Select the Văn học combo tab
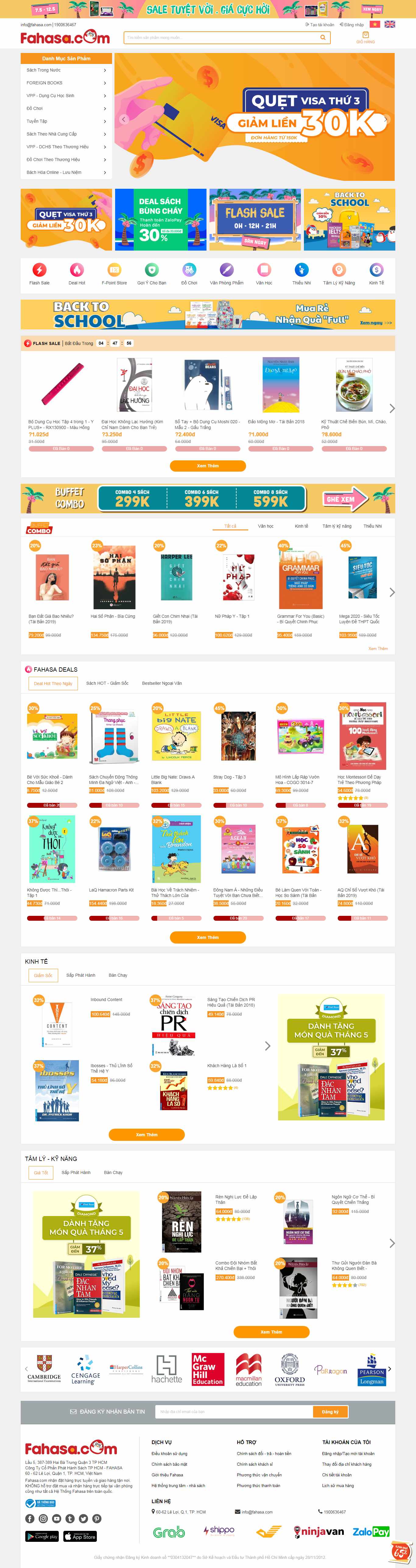 pyautogui.click(x=266, y=526)
